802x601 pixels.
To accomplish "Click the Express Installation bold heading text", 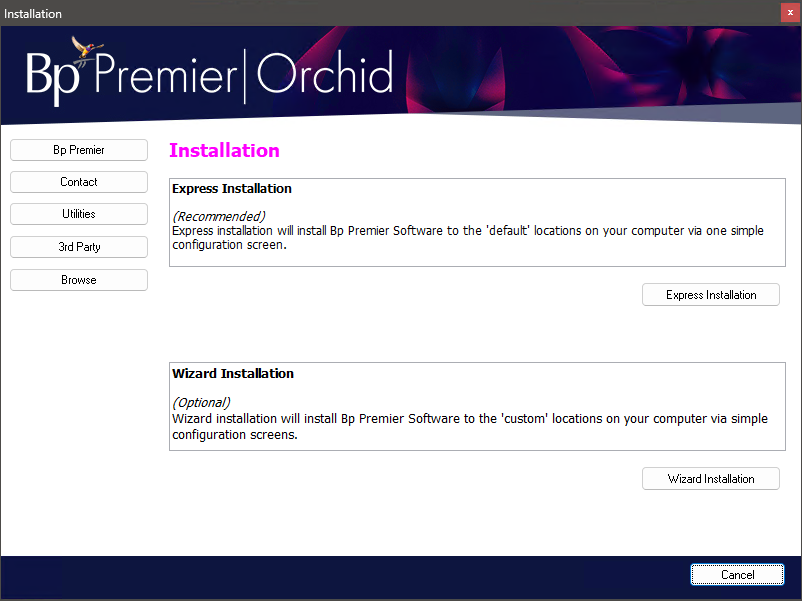I will [x=232, y=189].
